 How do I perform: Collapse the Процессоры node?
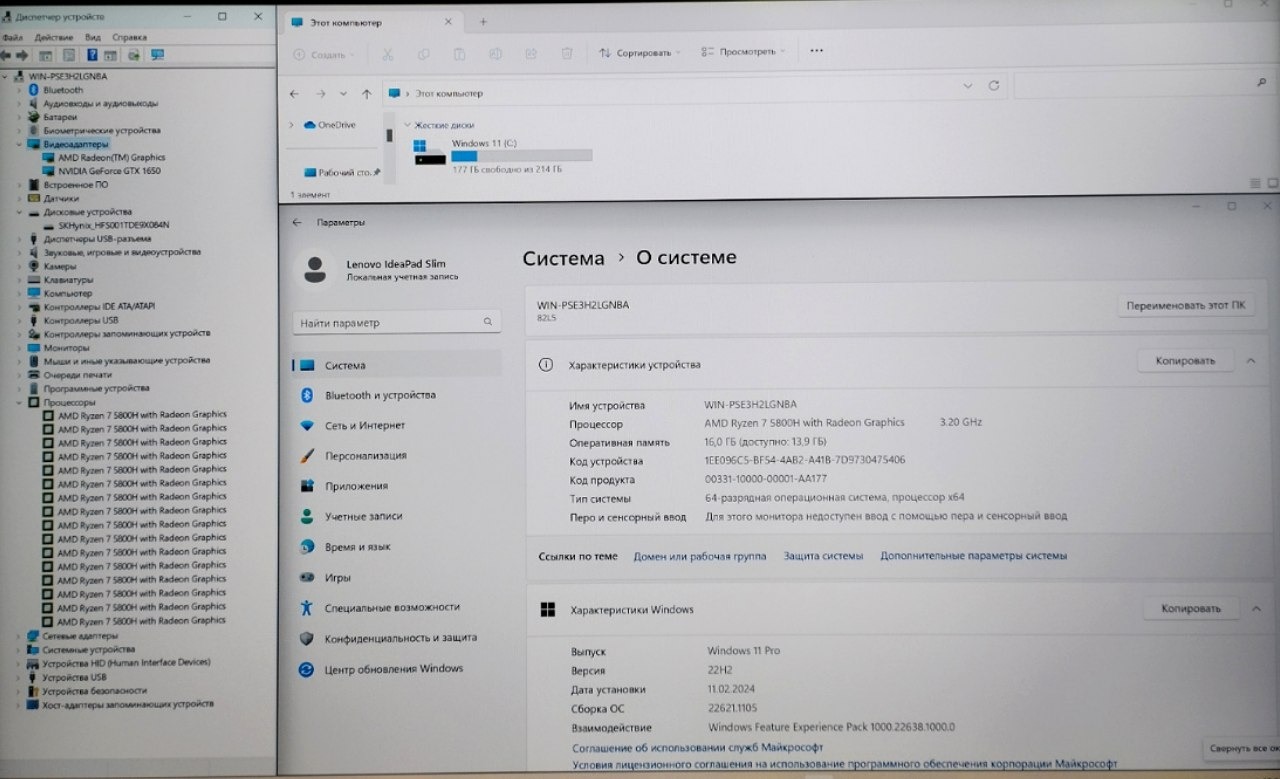click(18, 402)
